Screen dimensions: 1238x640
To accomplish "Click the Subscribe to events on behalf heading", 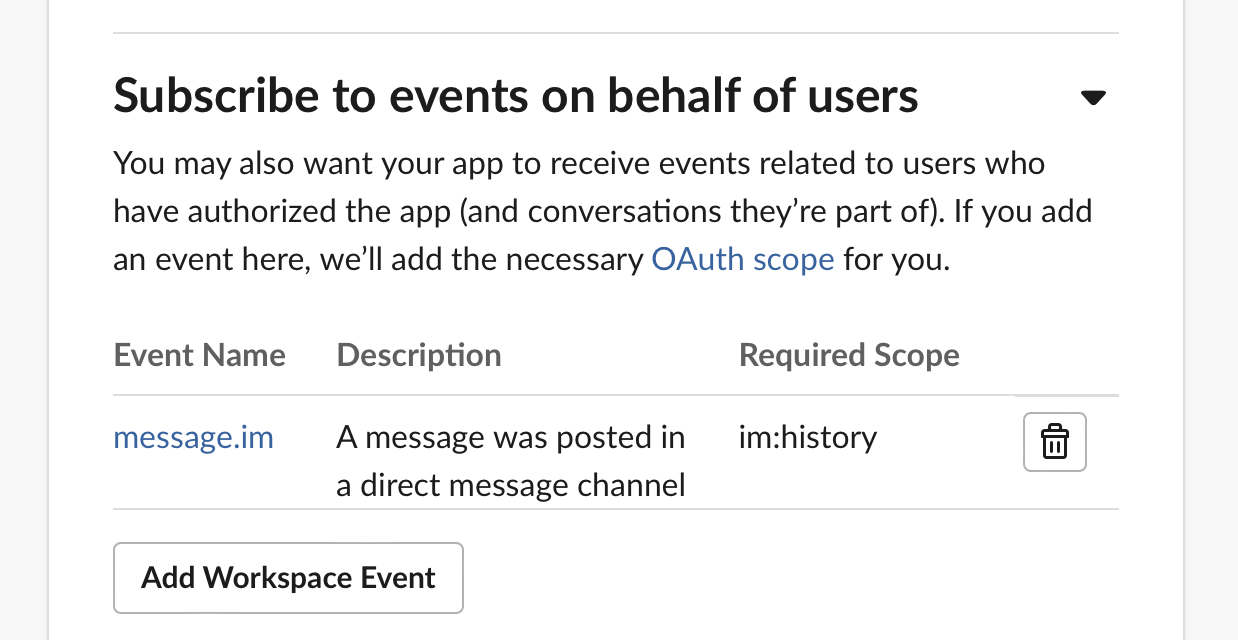I will coord(516,96).
